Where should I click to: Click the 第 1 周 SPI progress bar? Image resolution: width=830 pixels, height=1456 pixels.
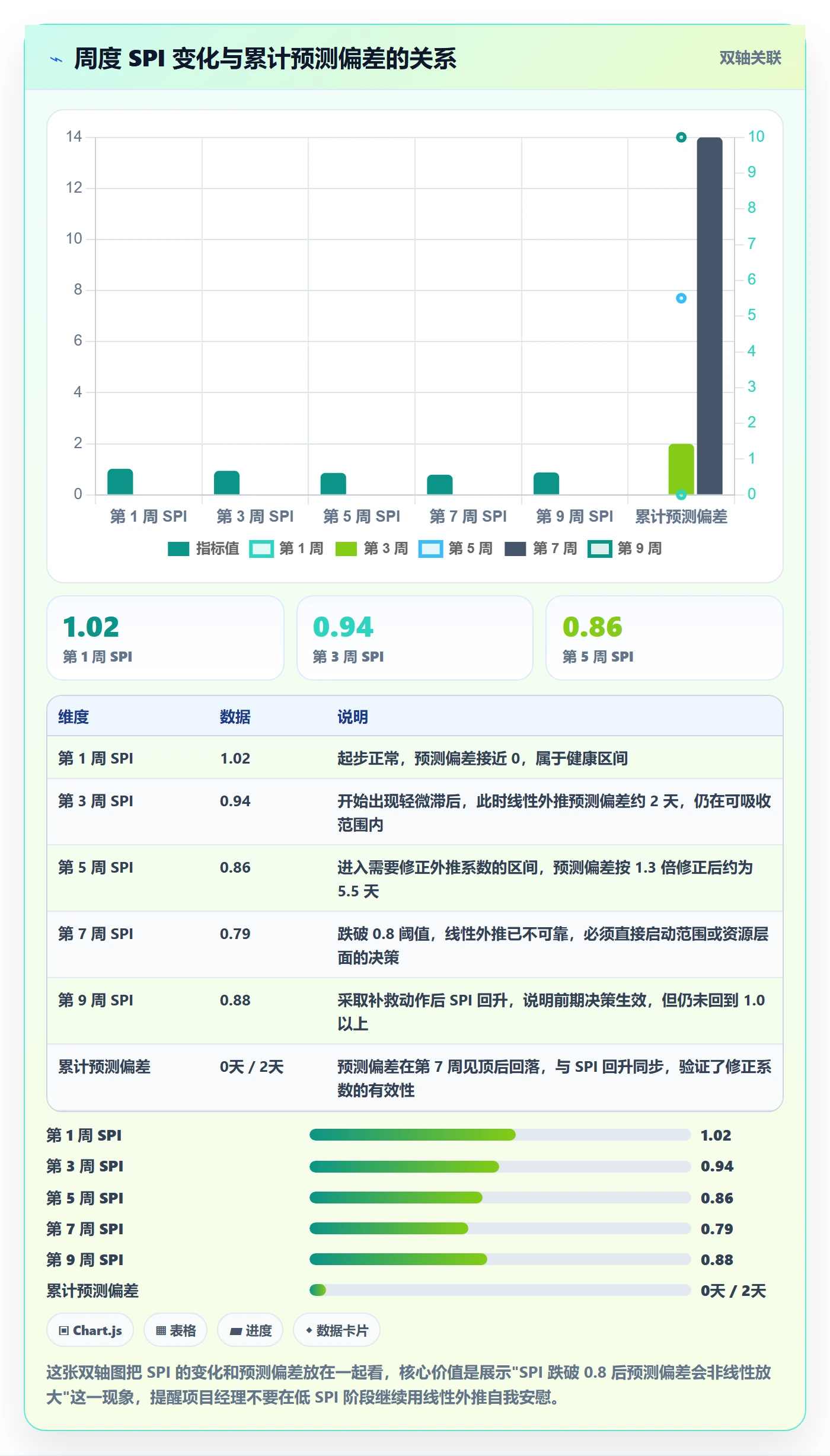[500, 1135]
